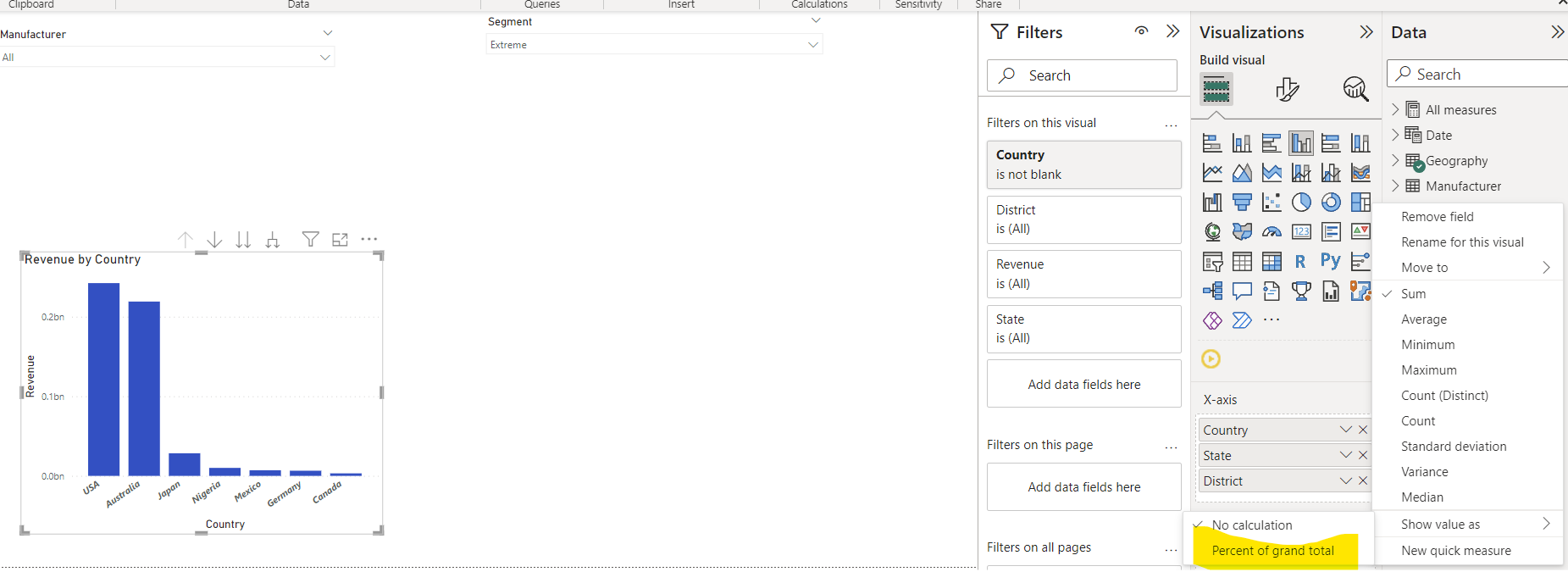The width and height of the screenshot is (1568, 583).
Task: Open focus mode for the Revenue chart
Action: (341, 240)
